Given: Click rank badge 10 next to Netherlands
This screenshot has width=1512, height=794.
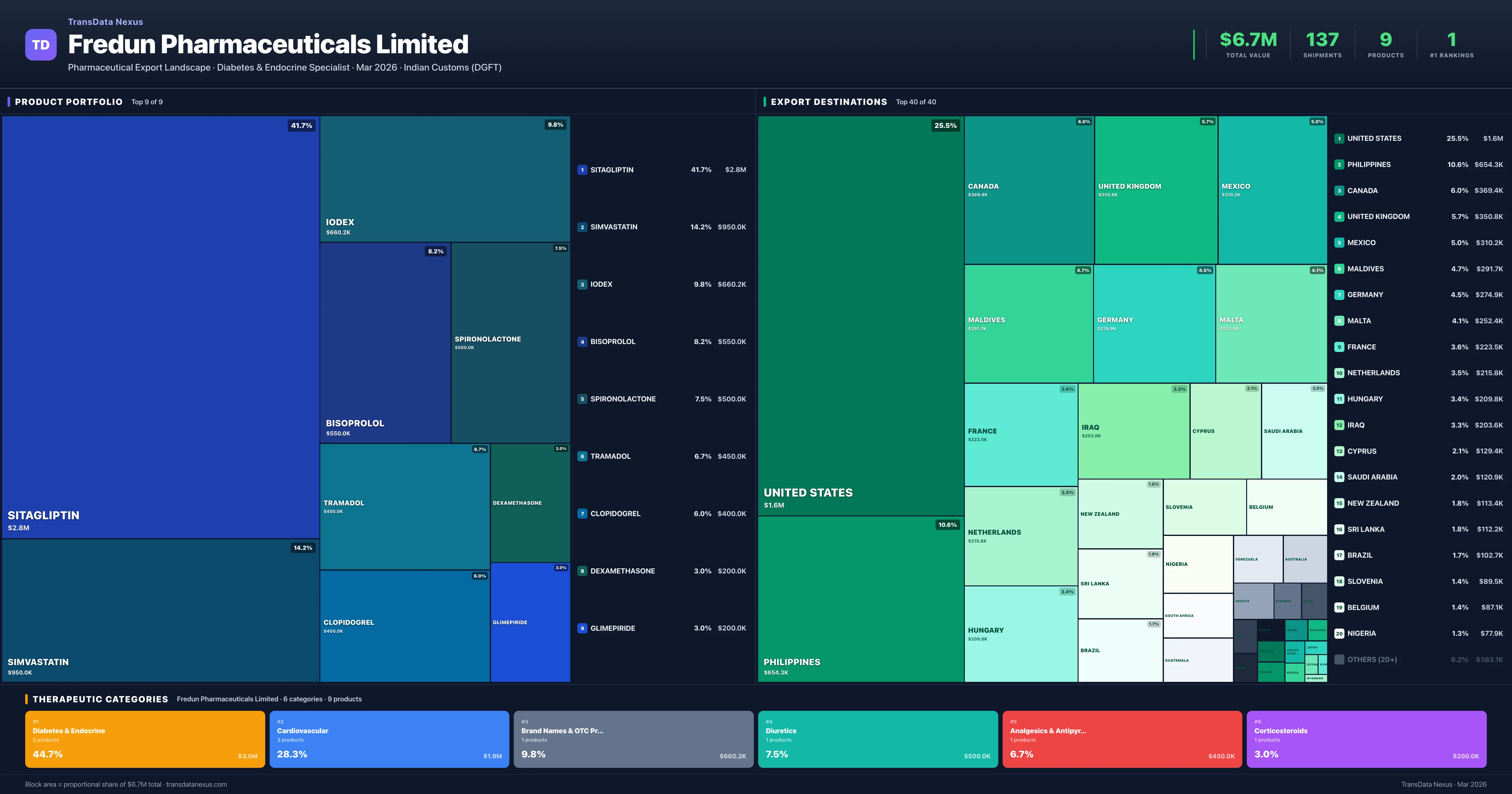Looking at the screenshot, I should pos(1339,373).
